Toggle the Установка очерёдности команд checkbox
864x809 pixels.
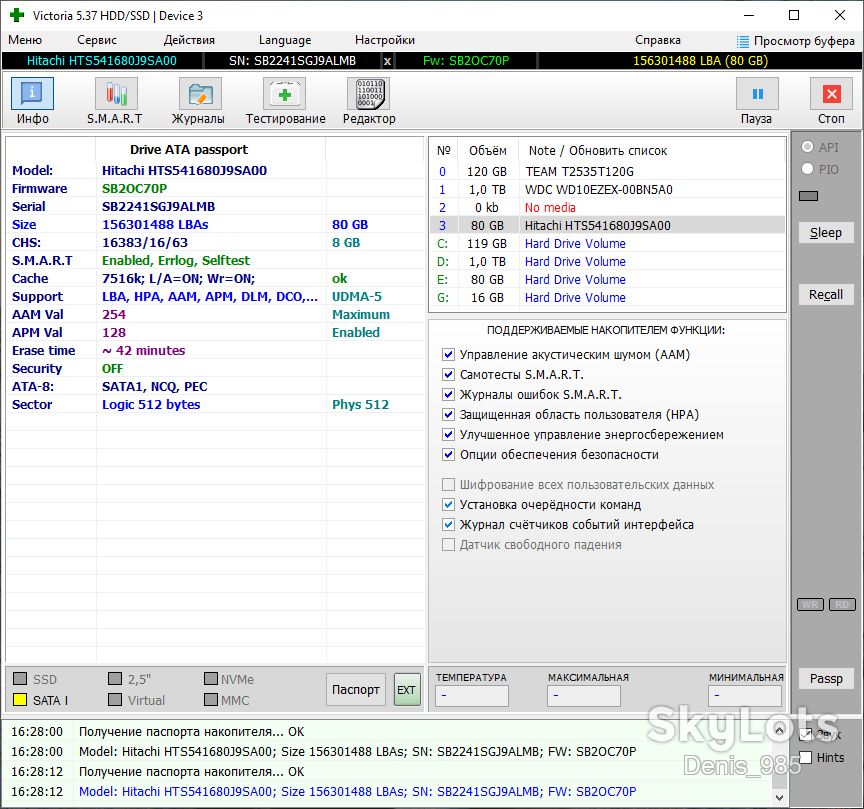tap(449, 505)
